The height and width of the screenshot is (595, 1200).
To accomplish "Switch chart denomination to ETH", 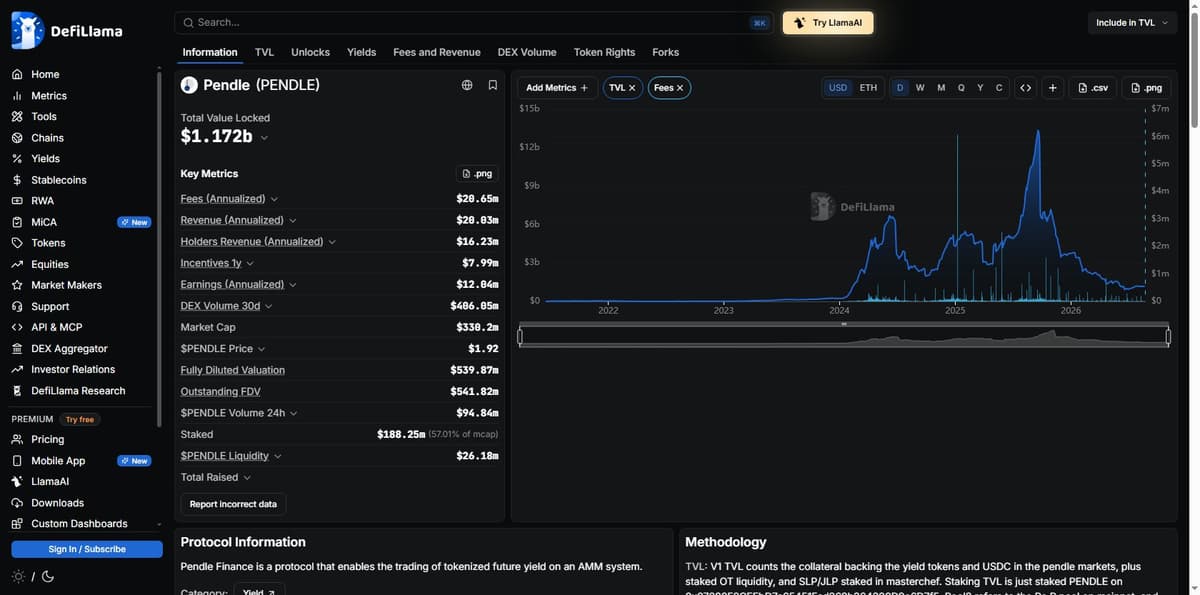I will [868, 88].
